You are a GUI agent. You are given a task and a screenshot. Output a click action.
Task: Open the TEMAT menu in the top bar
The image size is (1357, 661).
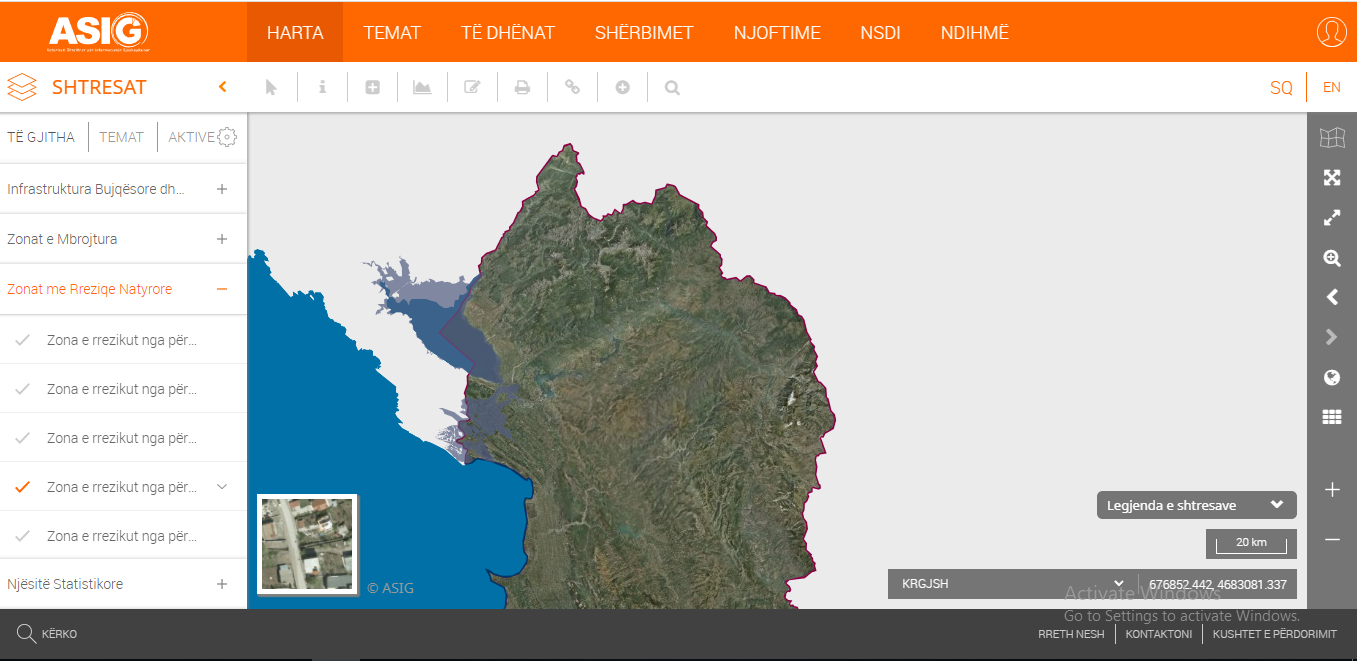[392, 32]
